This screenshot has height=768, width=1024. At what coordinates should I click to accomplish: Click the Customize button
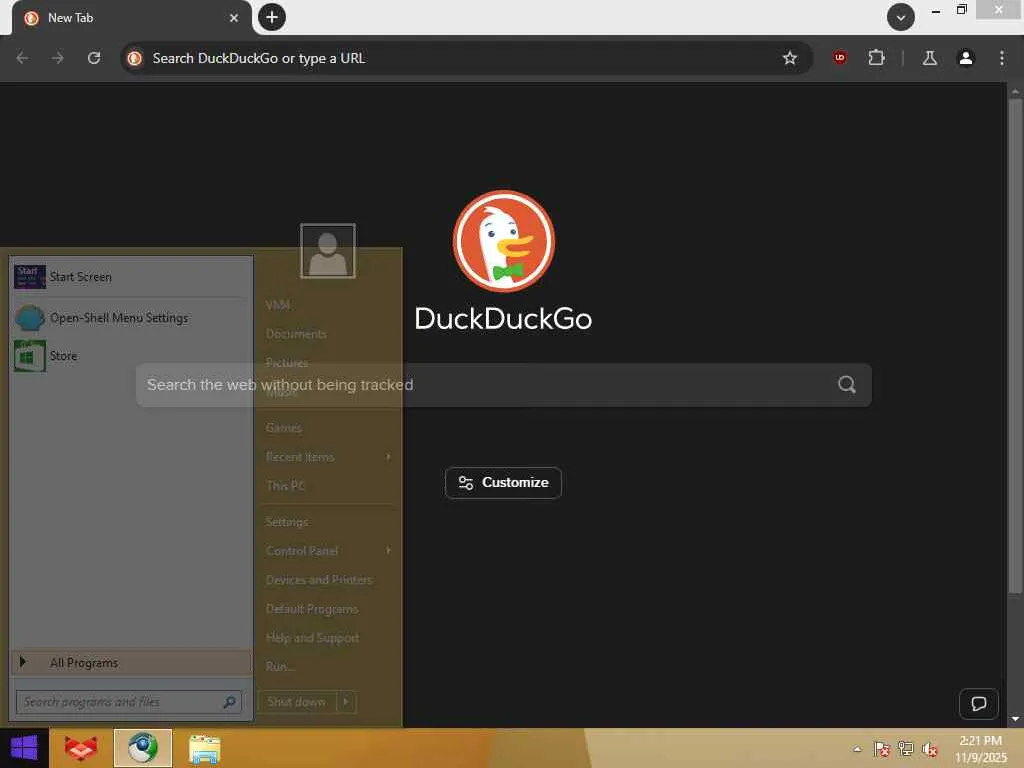[503, 483]
